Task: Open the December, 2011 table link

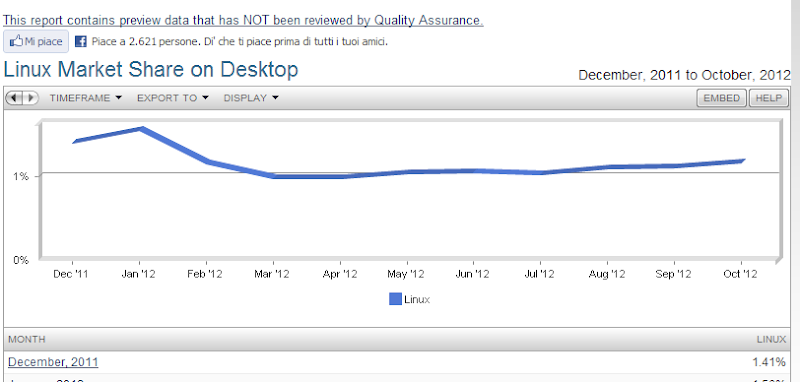Action: (x=53, y=362)
